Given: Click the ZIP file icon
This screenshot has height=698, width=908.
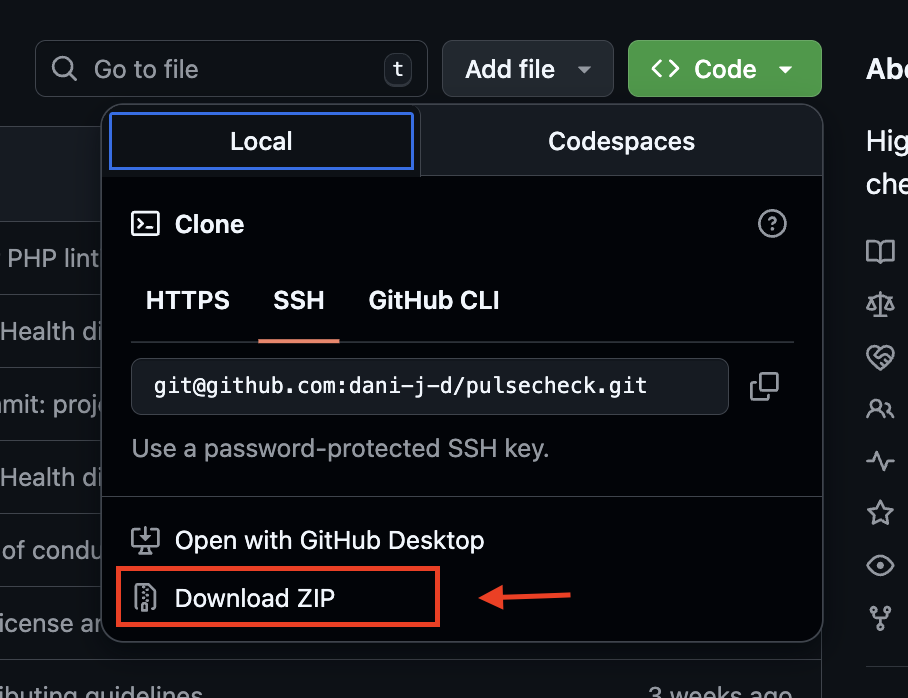Looking at the screenshot, I should click(145, 598).
